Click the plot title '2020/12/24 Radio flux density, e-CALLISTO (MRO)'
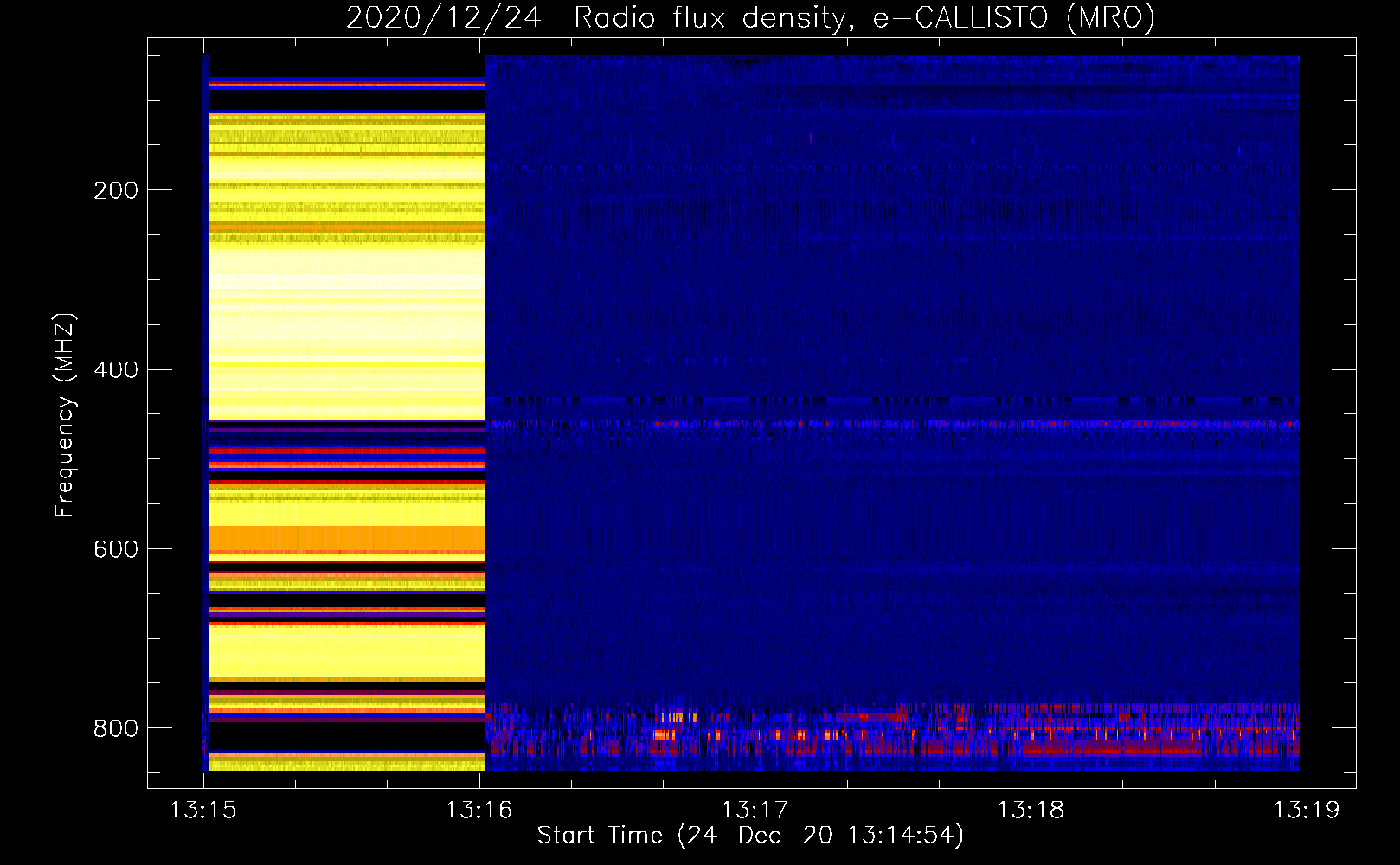1400x865 pixels. (x=750, y=17)
